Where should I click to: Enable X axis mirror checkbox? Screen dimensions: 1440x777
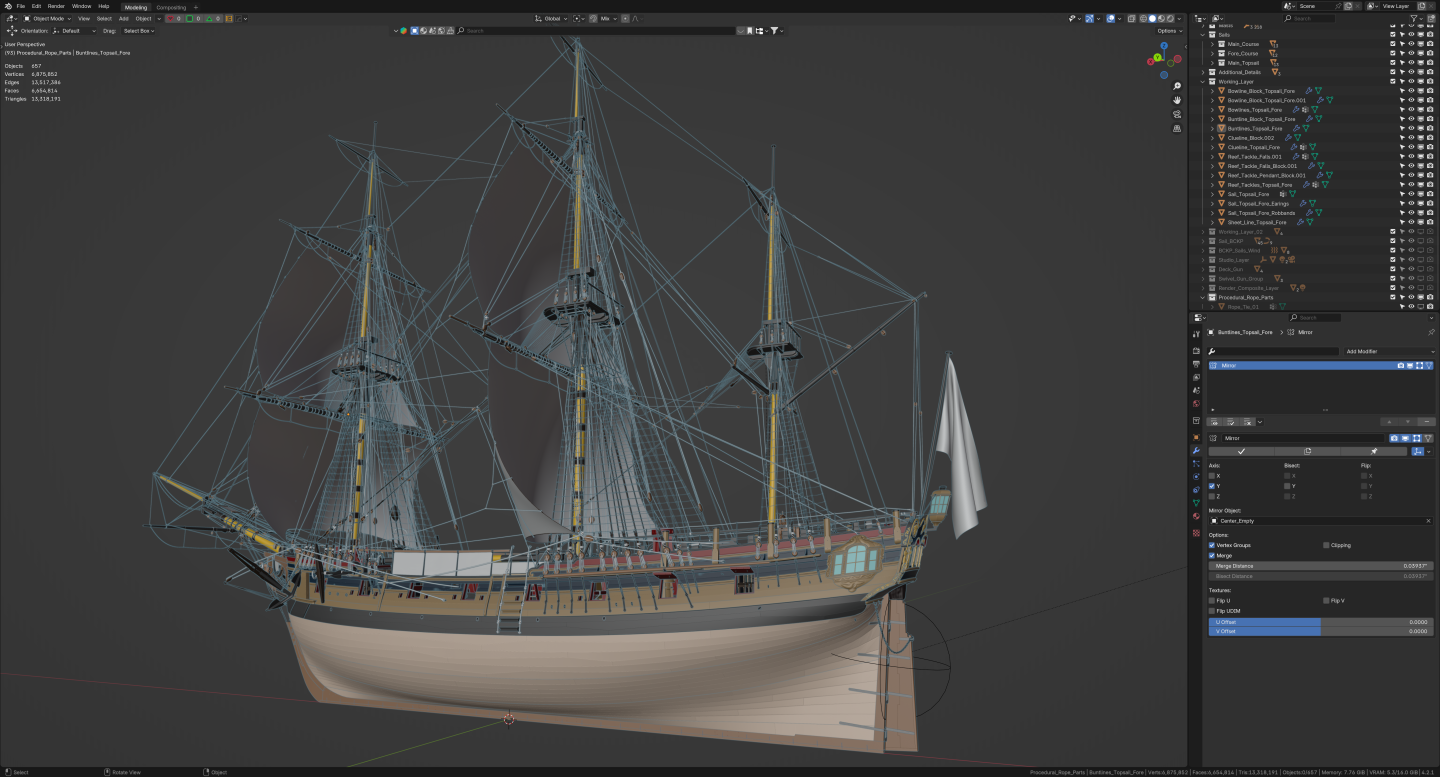1212,476
